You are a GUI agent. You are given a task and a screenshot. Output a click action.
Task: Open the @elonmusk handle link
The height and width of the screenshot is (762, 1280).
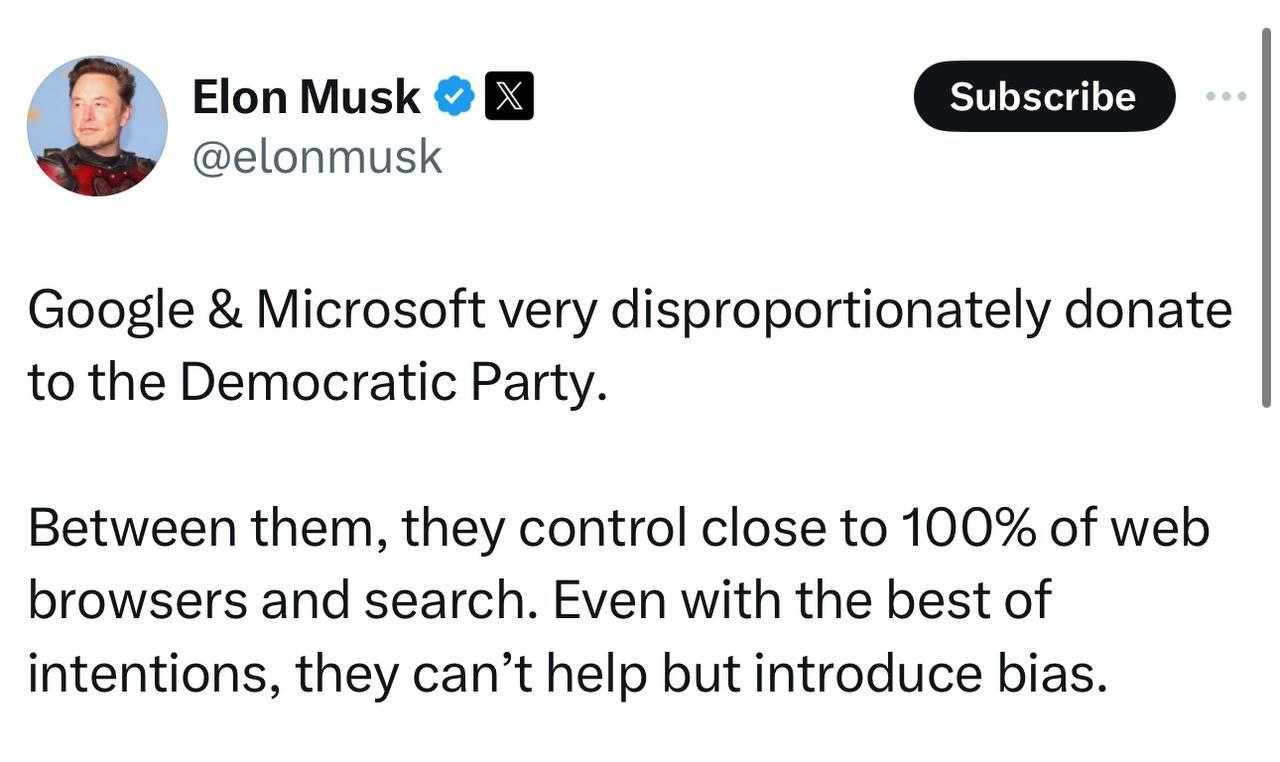pyautogui.click(x=317, y=157)
